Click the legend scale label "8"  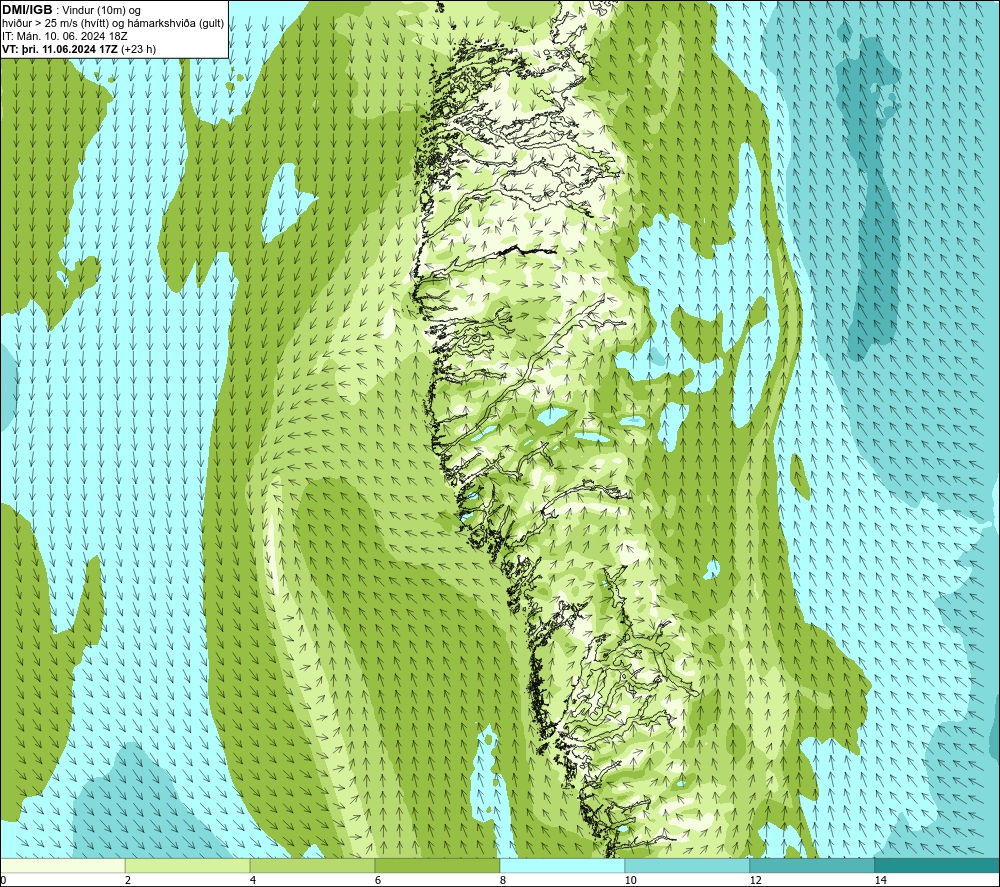click(x=503, y=880)
